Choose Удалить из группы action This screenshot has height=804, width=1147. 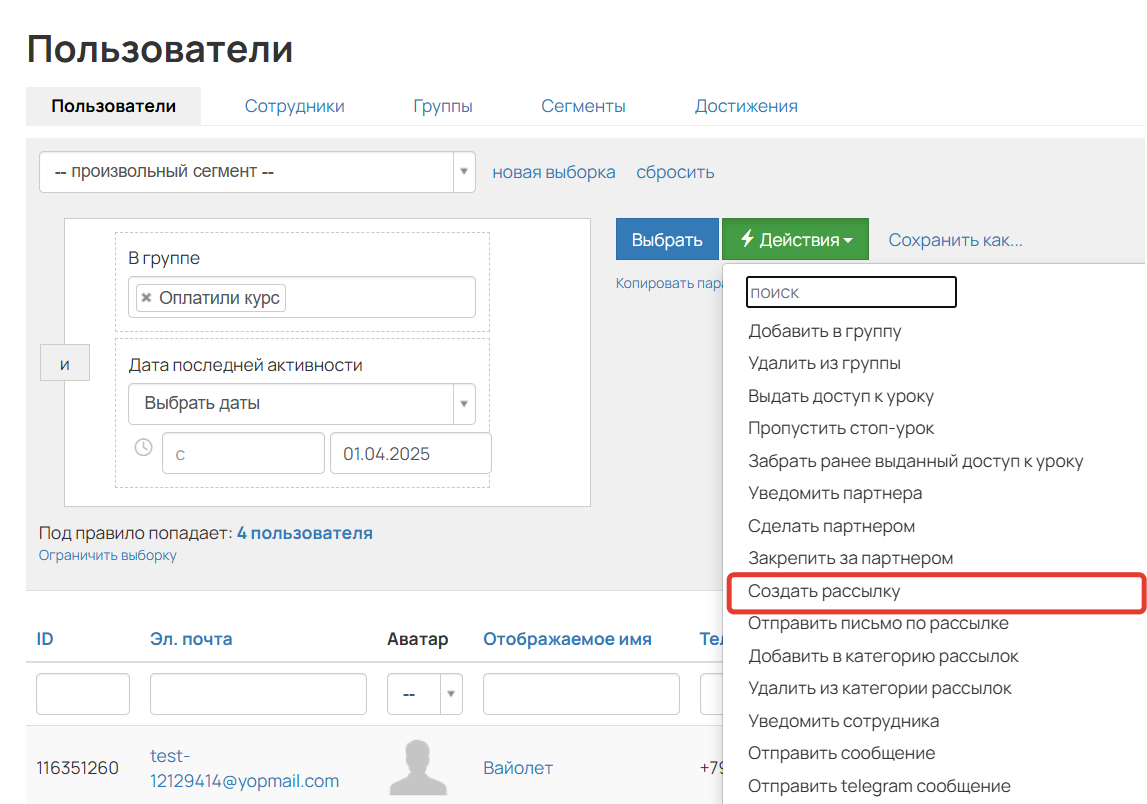824,364
